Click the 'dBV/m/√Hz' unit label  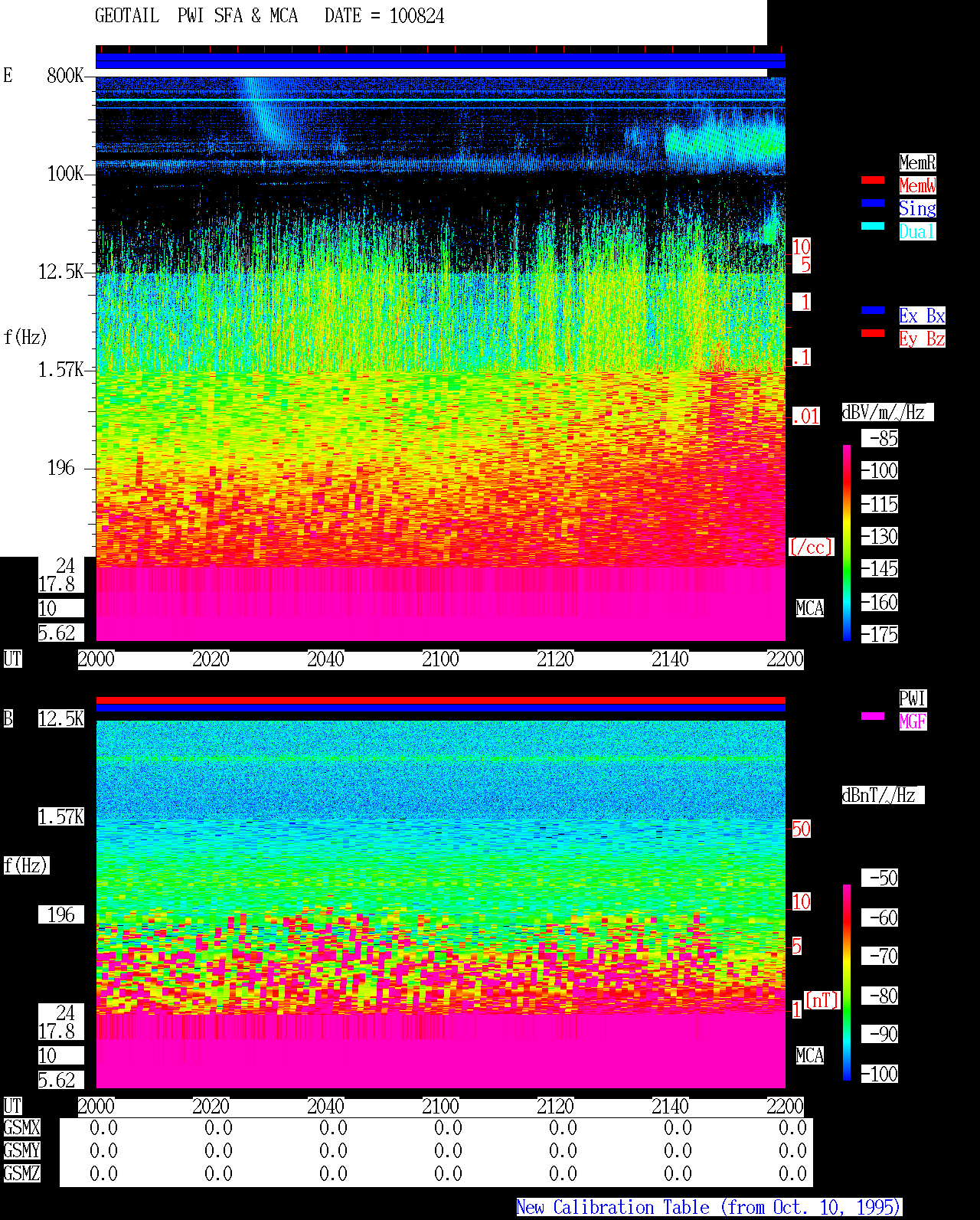(x=887, y=412)
